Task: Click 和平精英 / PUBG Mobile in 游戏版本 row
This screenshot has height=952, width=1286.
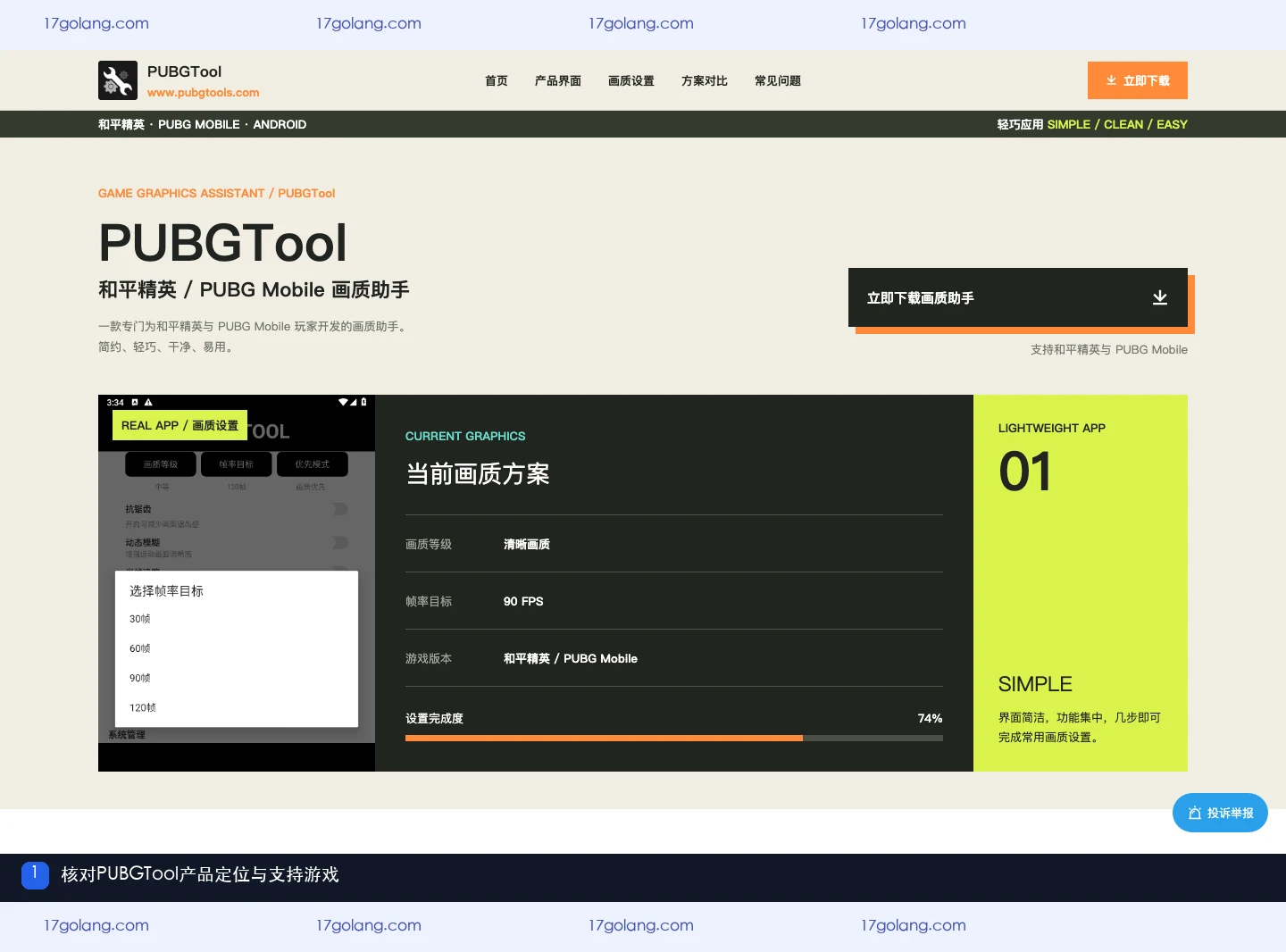Action: (x=571, y=658)
